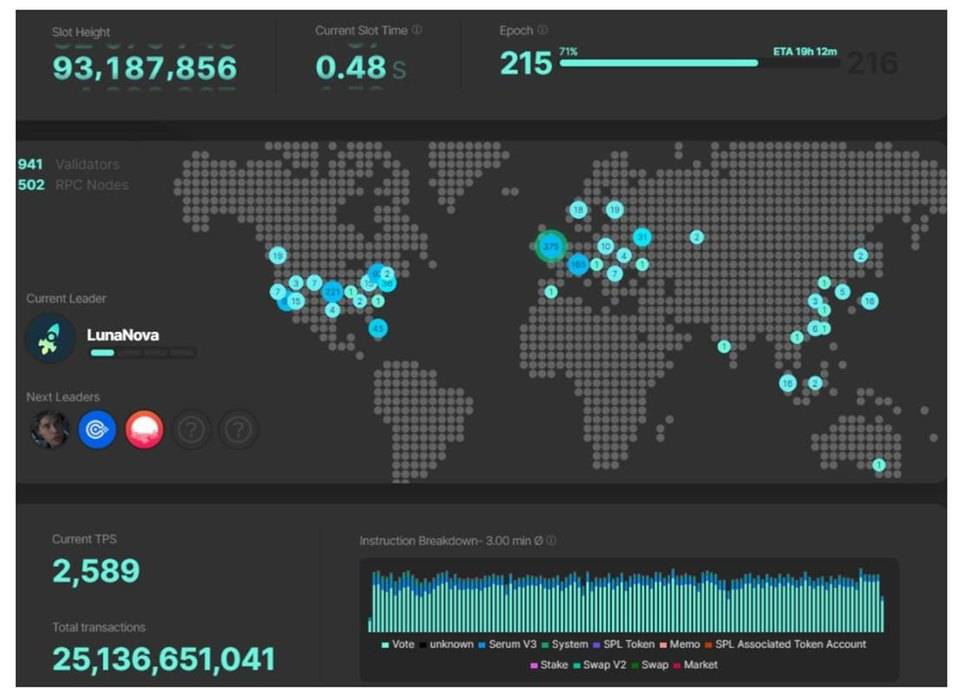Click the single node marker in Australia
The image size is (960, 694).
coord(879,464)
